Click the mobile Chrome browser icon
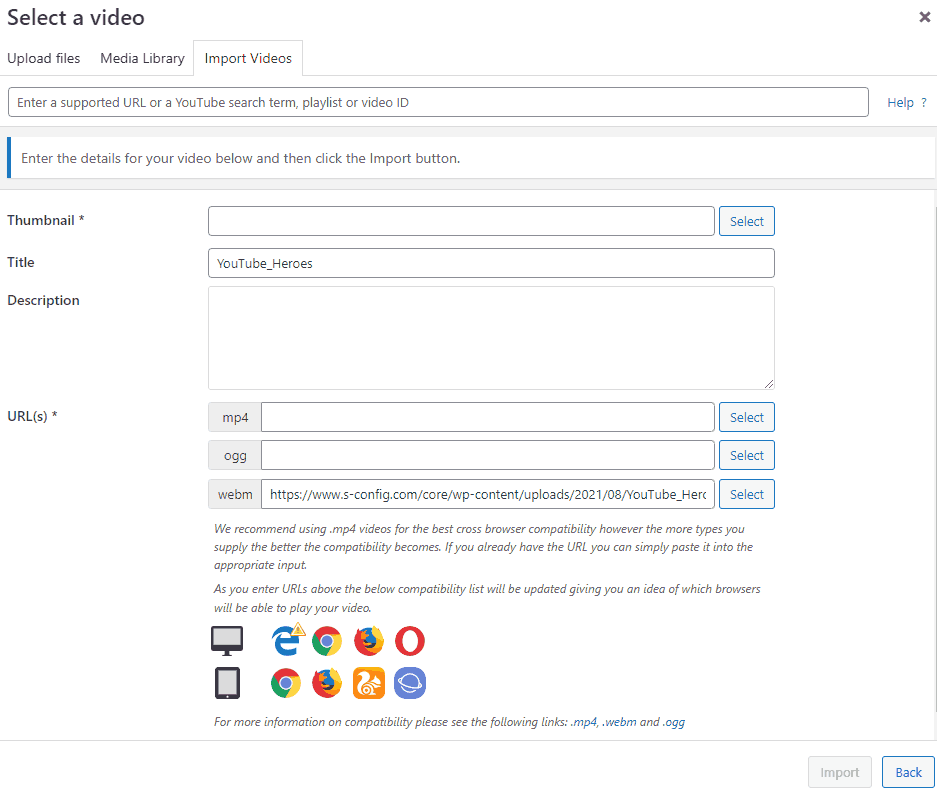Image resolution: width=937 pixels, height=790 pixels. click(286, 683)
